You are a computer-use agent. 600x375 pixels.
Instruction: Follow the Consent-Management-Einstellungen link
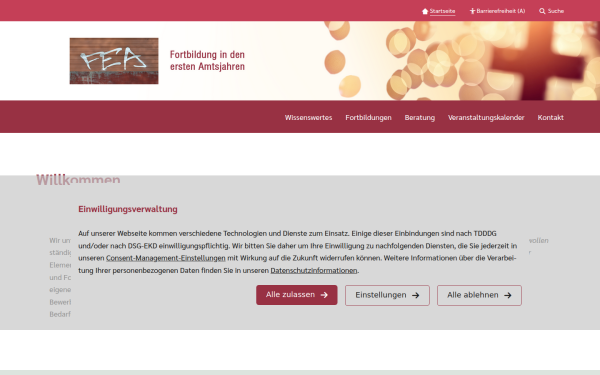click(x=166, y=258)
